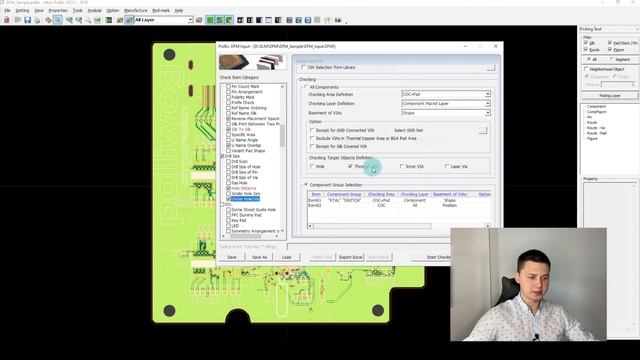This screenshot has width=640, height=360.
Task: Click the check item list vertical scrollbar
Action: (x=282, y=135)
